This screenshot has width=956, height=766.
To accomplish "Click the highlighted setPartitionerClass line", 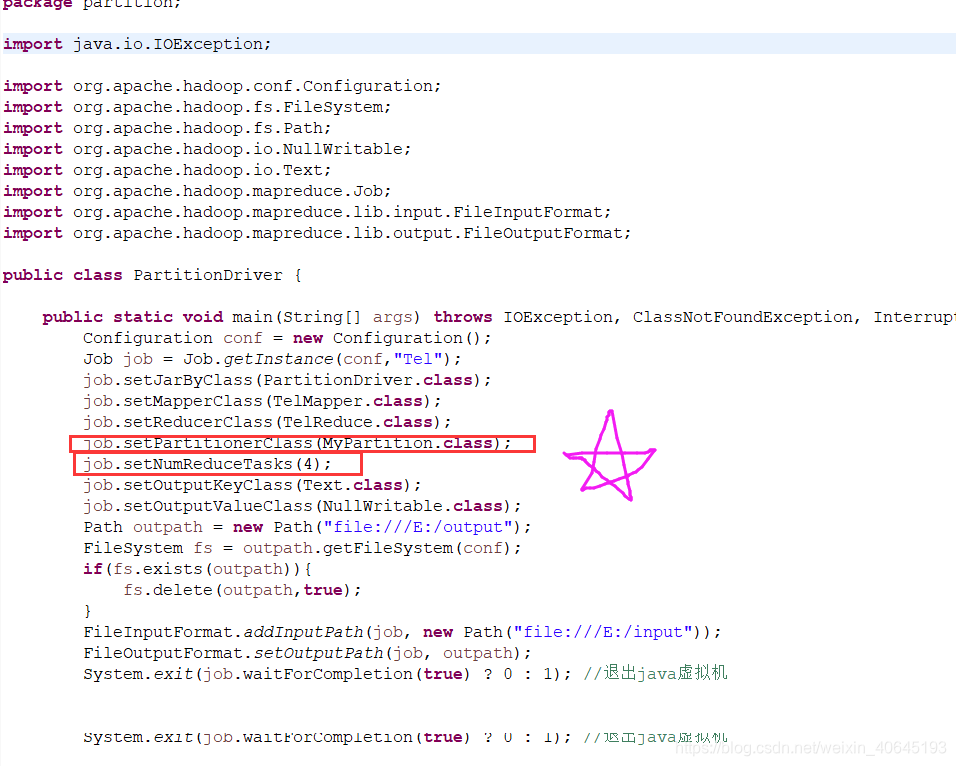I will (x=300, y=443).
